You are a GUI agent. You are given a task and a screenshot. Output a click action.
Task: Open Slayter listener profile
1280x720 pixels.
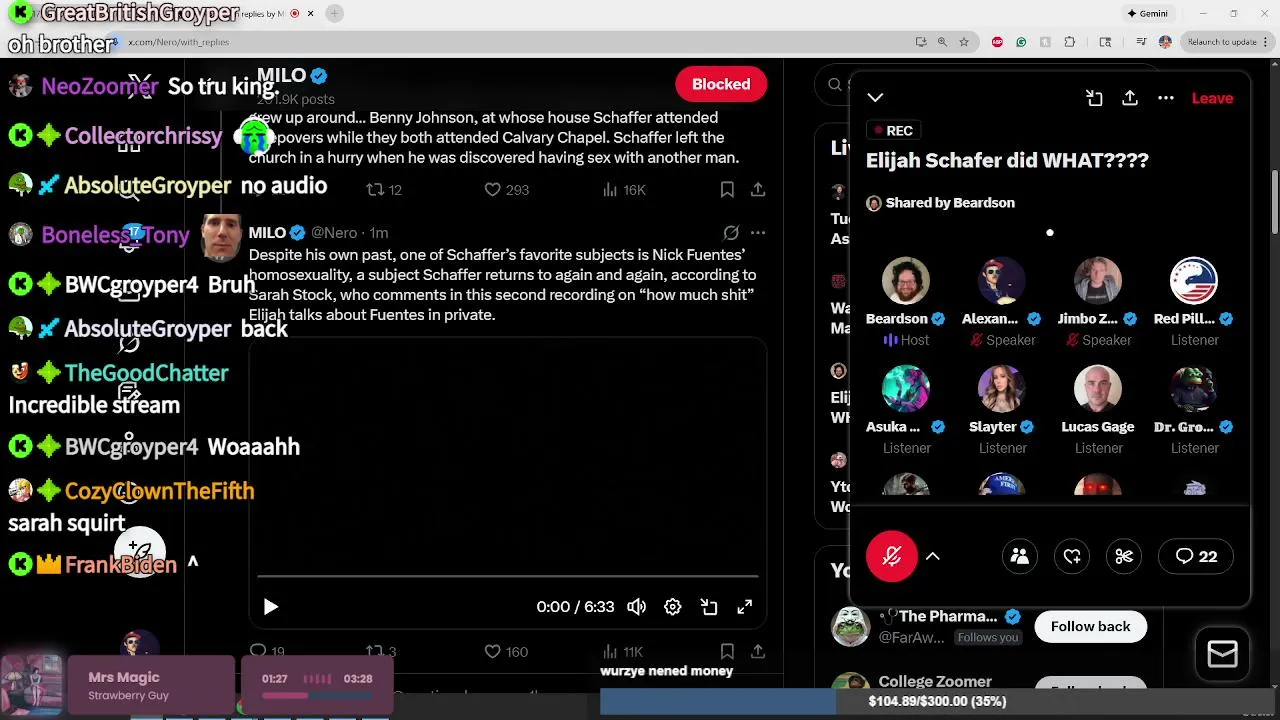pyautogui.click(x=1002, y=389)
